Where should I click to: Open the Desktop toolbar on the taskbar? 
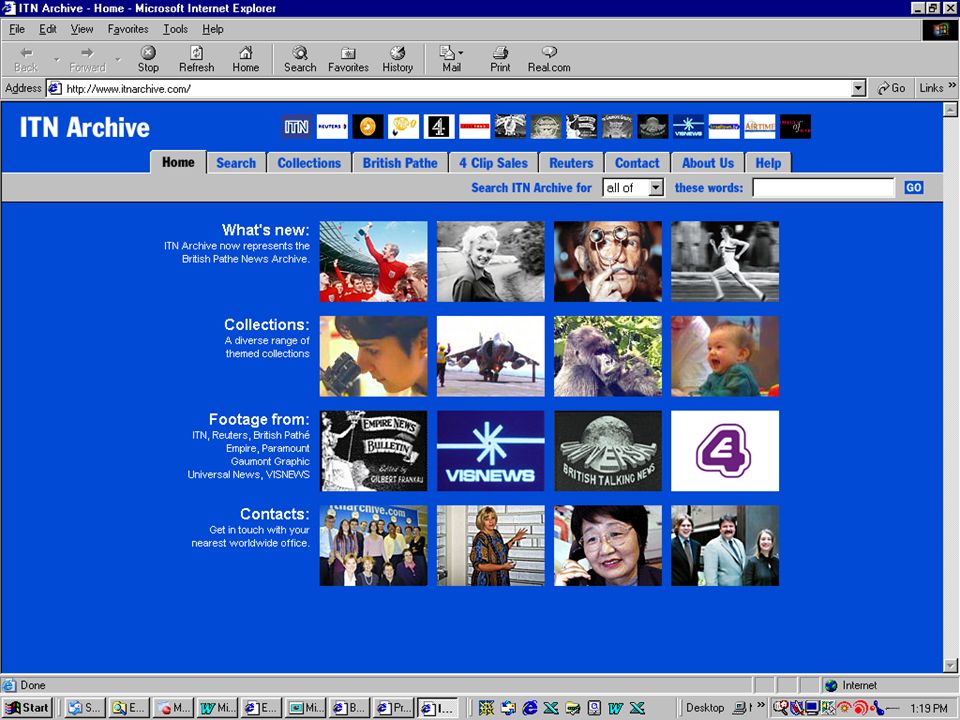pyautogui.click(x=705, y=708)
